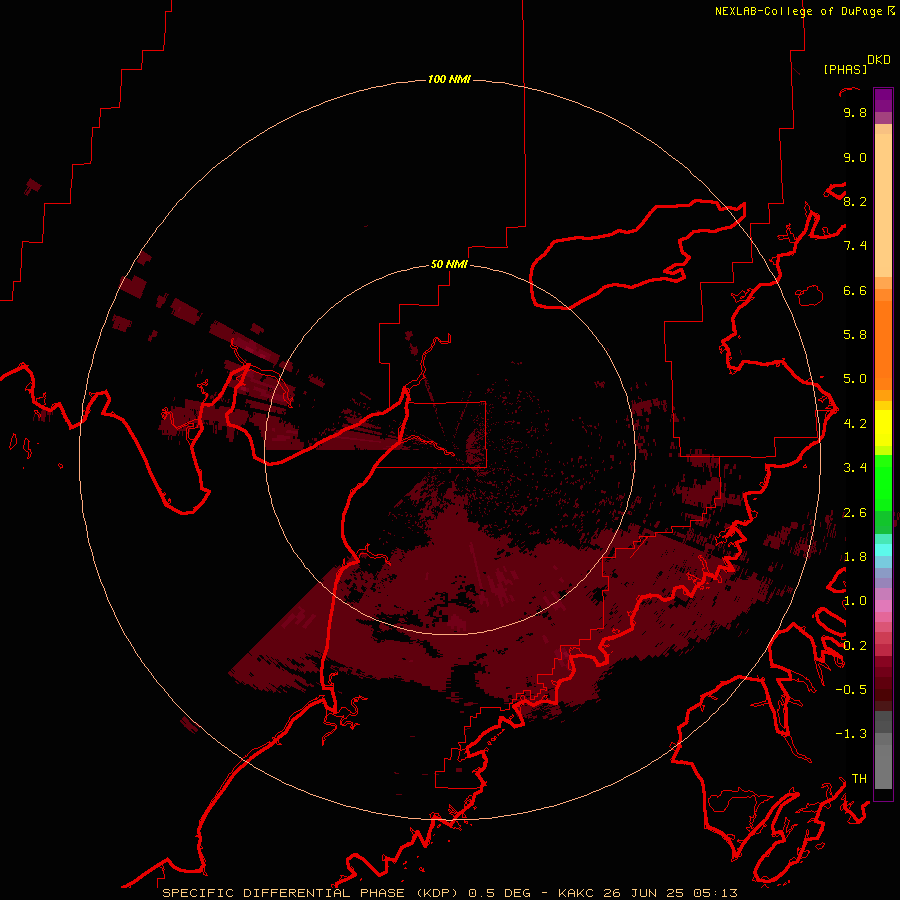Select the 9.0 scale value
900x900 pixels.
coord(855,157)
